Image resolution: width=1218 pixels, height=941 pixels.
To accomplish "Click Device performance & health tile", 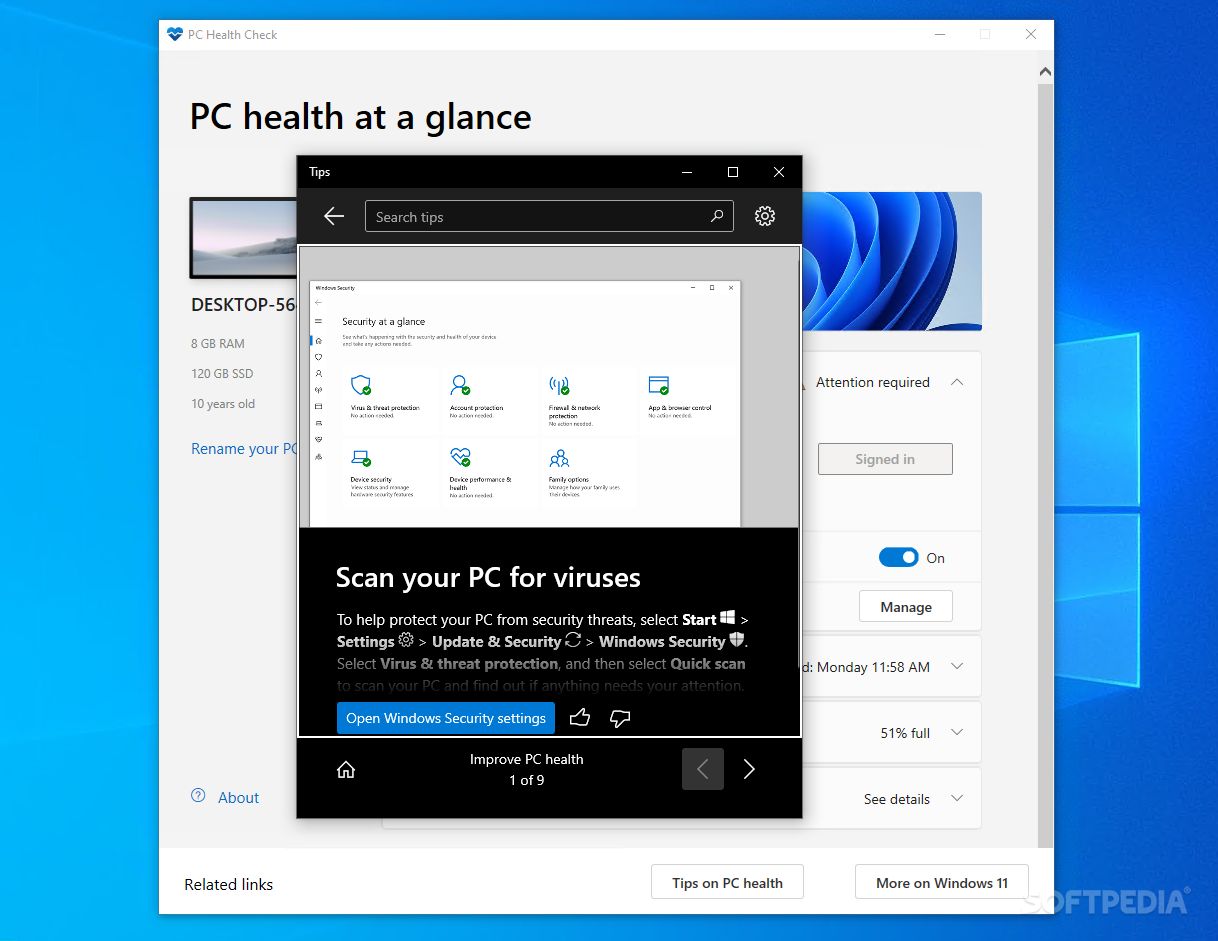I will [x=489, y=472].
